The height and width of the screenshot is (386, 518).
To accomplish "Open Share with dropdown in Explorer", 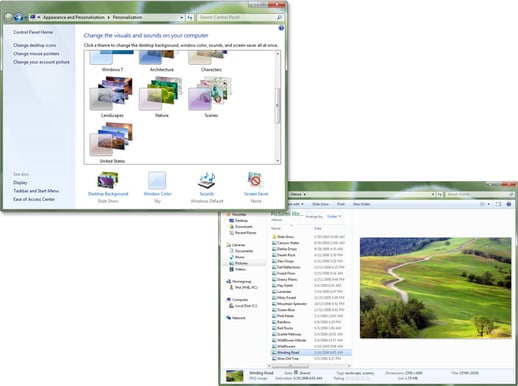I will [297, 204].
